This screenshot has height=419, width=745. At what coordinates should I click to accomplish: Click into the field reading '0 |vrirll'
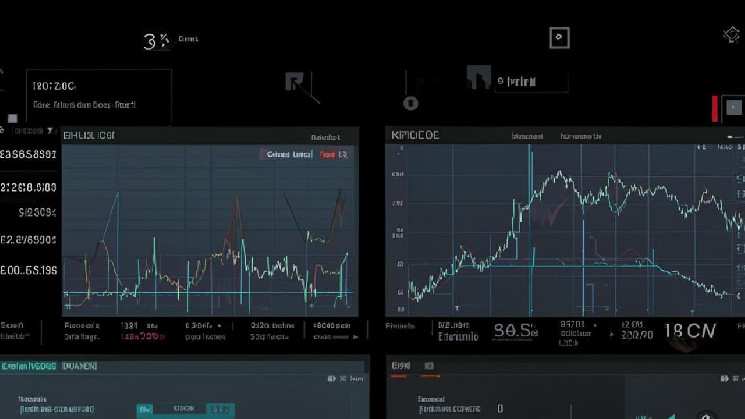tap(531, 82)
